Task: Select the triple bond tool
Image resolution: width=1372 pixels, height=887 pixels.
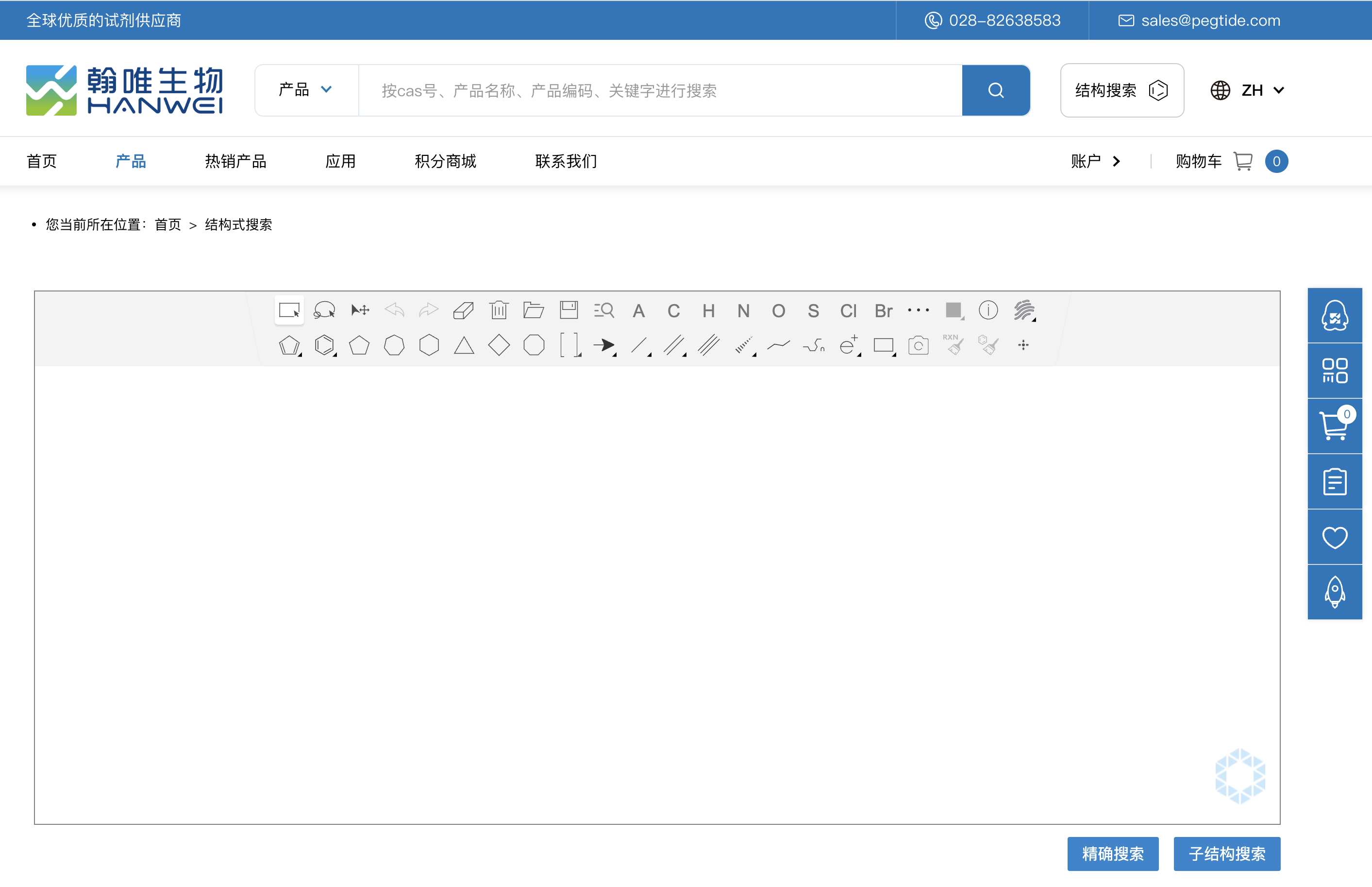Action: 709,345
